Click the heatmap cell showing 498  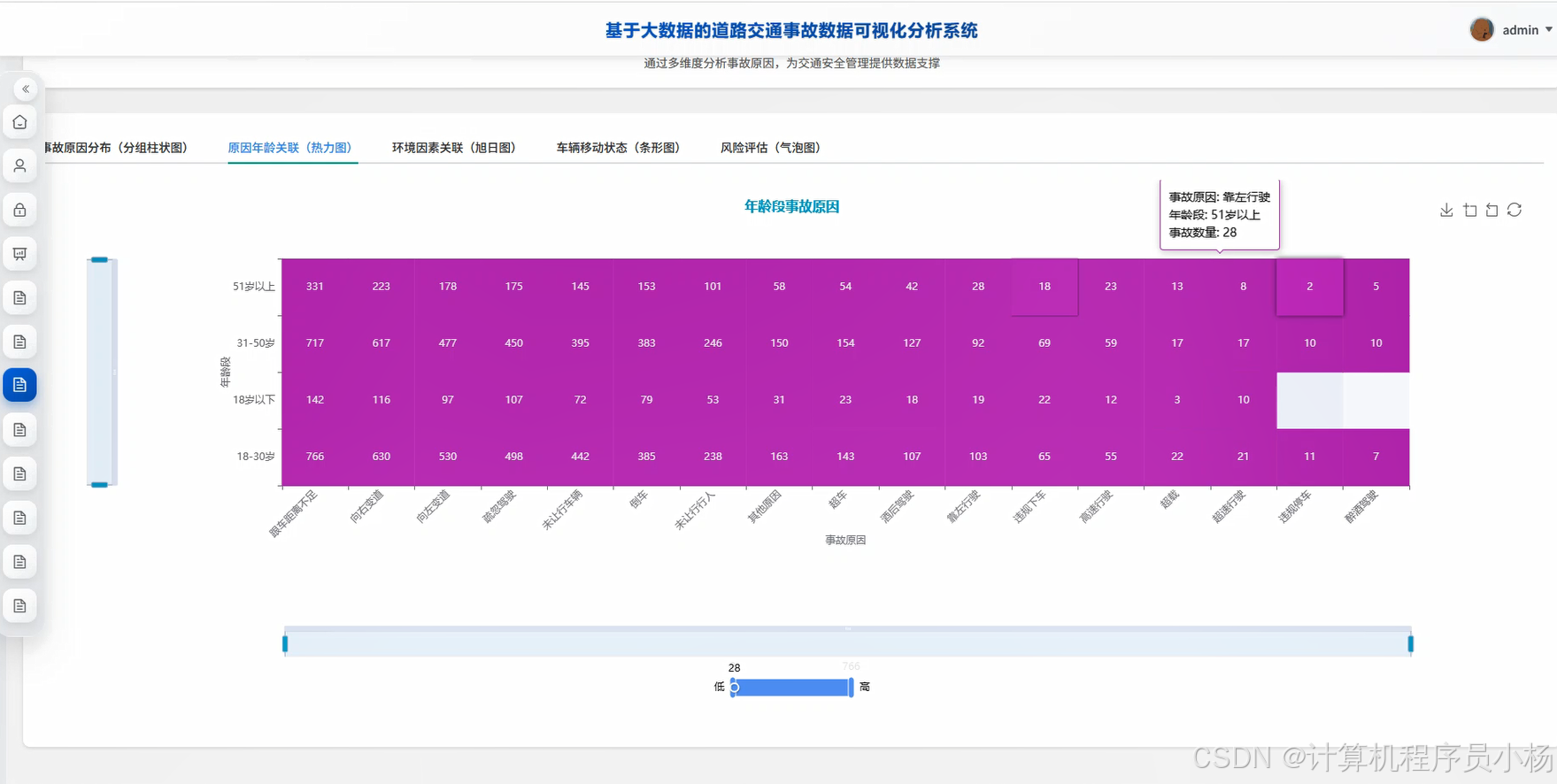click(x=514, y=457)
